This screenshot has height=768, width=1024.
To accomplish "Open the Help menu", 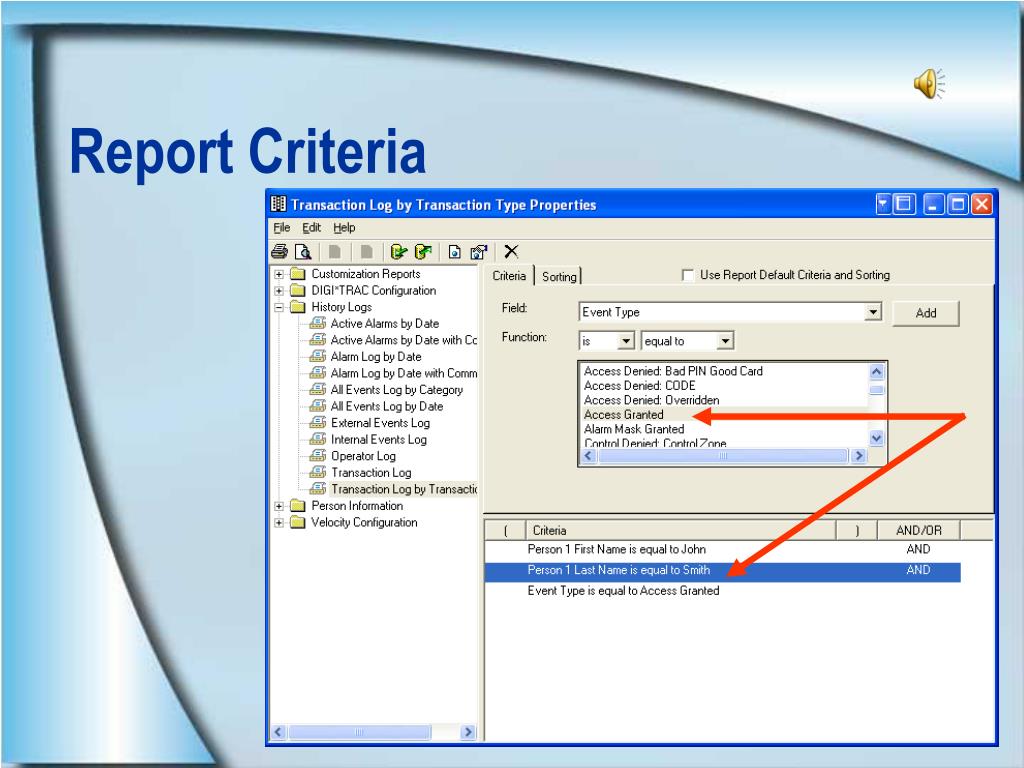I will click(344, 227).
